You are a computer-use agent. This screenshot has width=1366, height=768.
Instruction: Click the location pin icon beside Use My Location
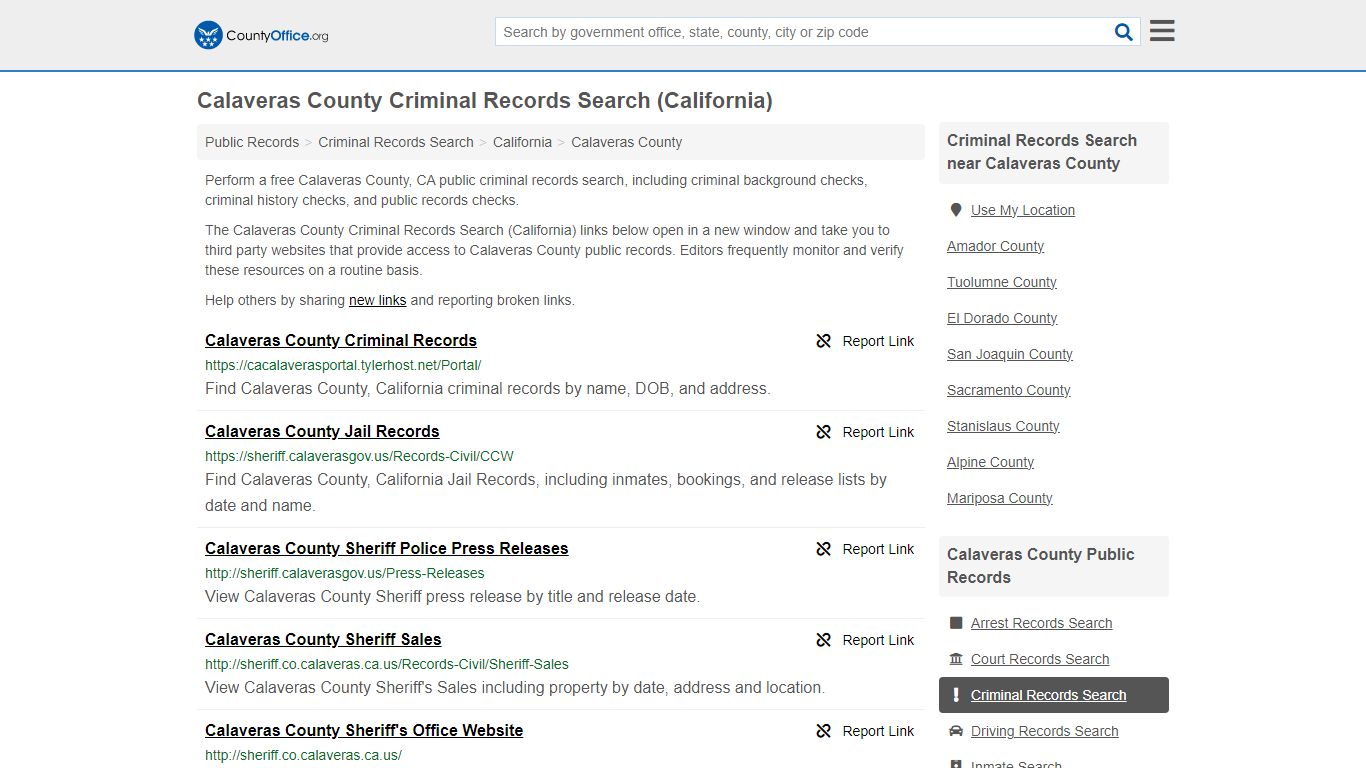point(956,210)
